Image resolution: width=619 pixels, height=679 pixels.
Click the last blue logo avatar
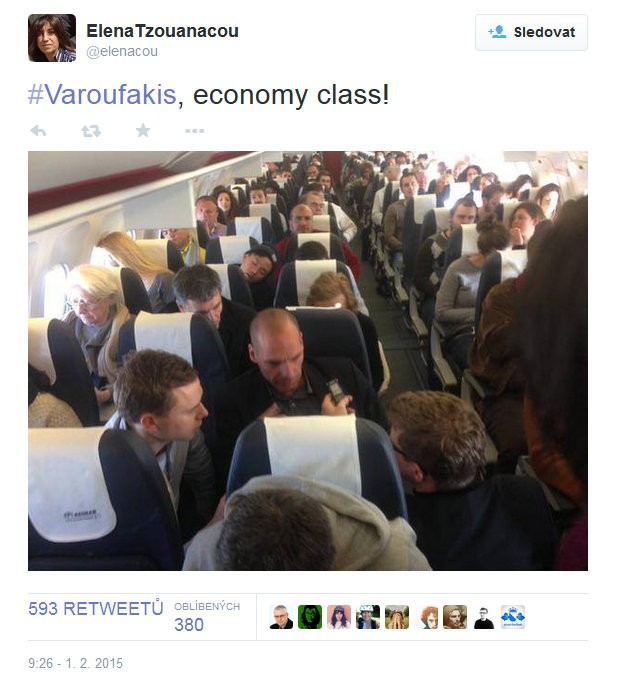513,617
